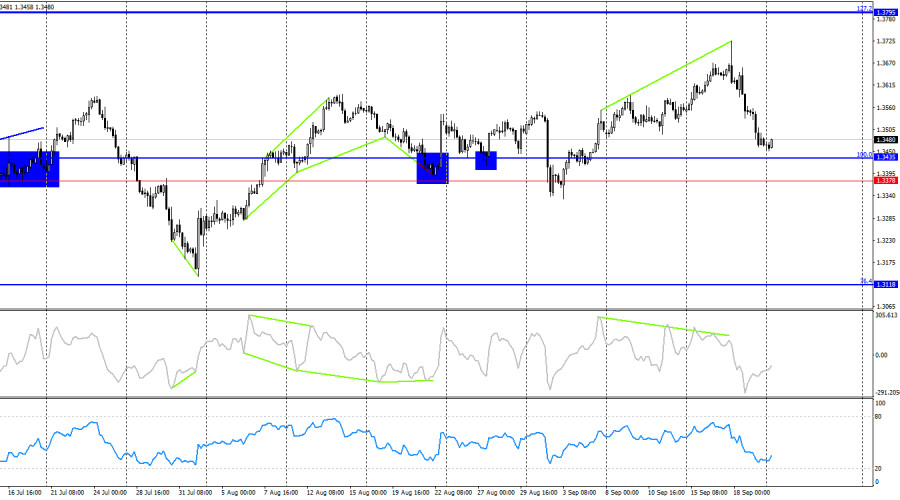900x500 pixels.
Task: Click the OHLC price readout in top-left corner
Action: point(28,5)
